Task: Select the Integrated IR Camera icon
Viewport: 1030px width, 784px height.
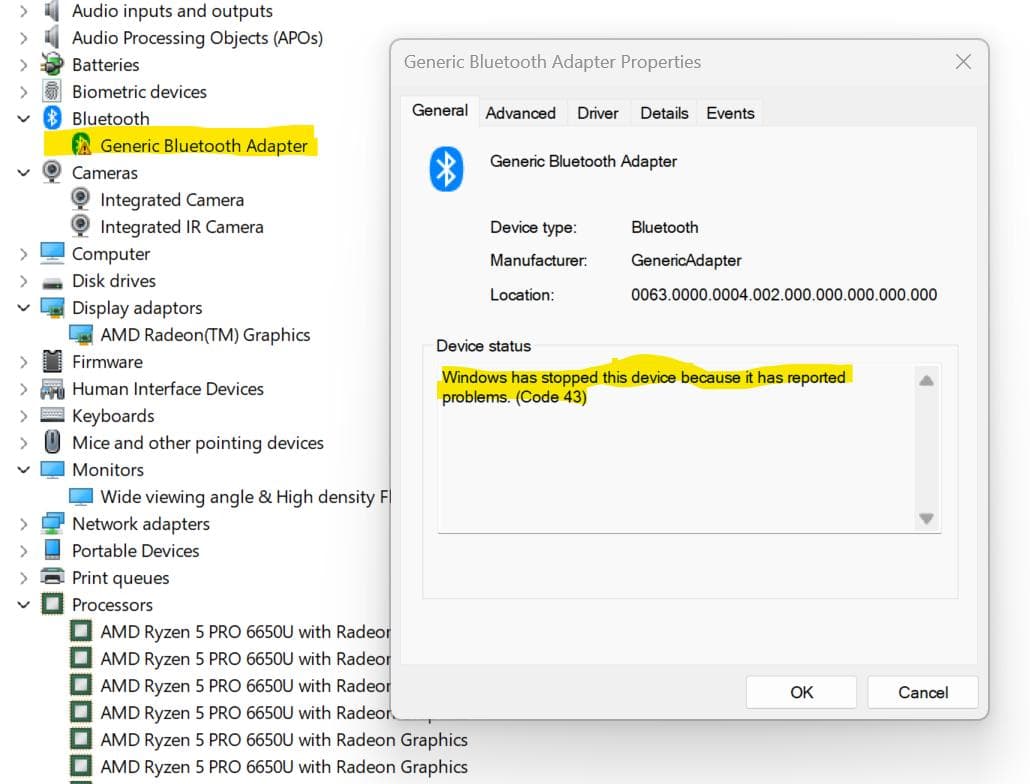Action: 82,226
